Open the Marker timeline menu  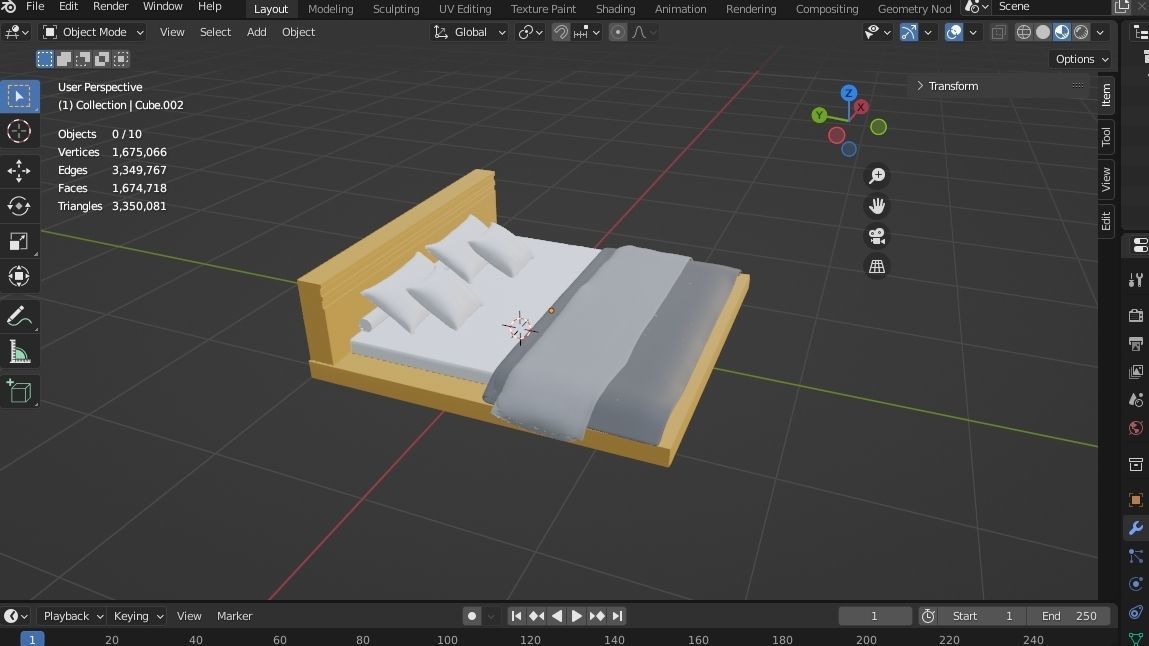click(234, 616)
